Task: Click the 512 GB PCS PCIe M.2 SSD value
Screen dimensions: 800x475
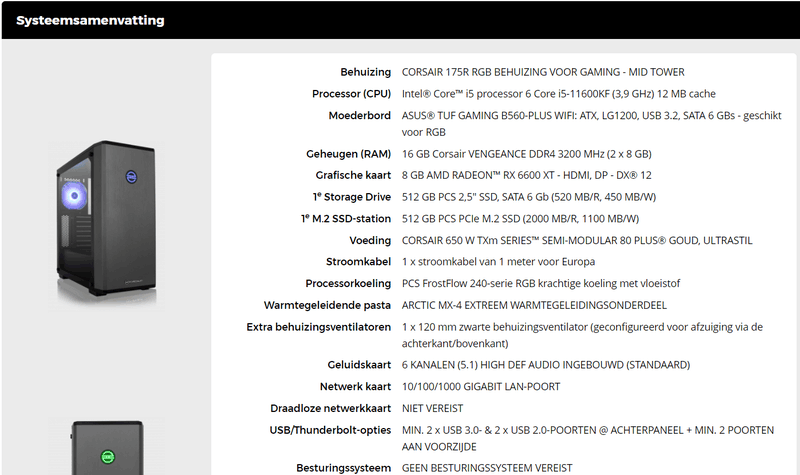Action: [x=520, y=218]
